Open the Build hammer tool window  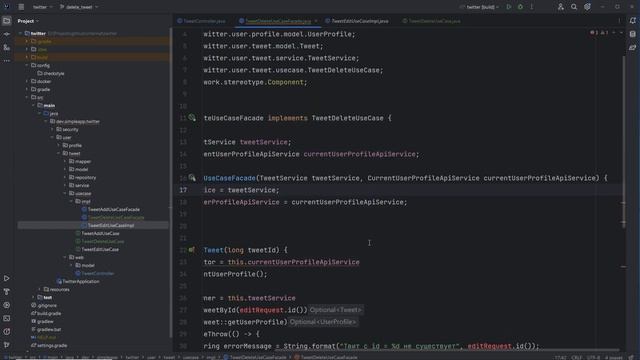7,292
